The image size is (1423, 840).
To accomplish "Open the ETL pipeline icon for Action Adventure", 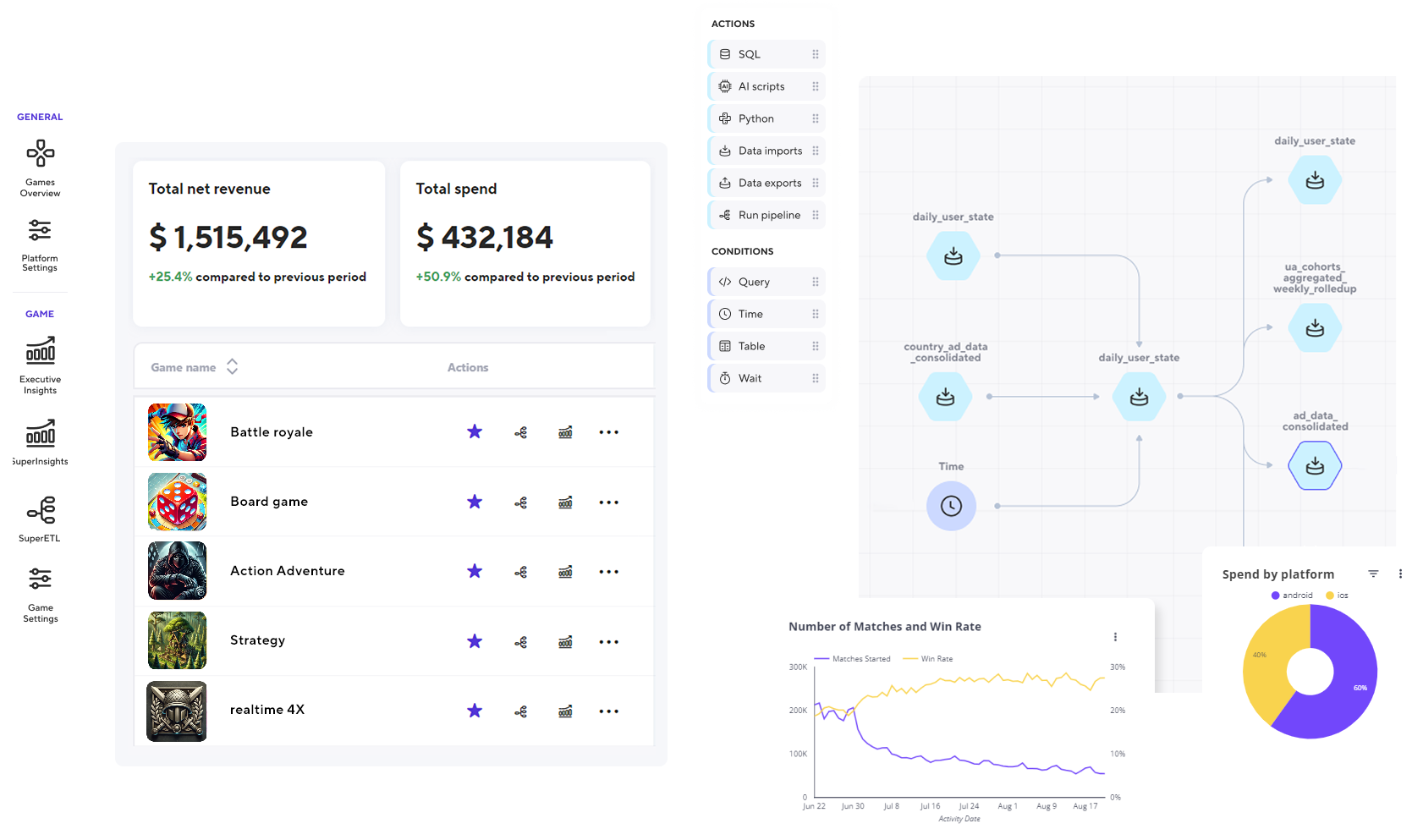I will [x=521, y=573].
